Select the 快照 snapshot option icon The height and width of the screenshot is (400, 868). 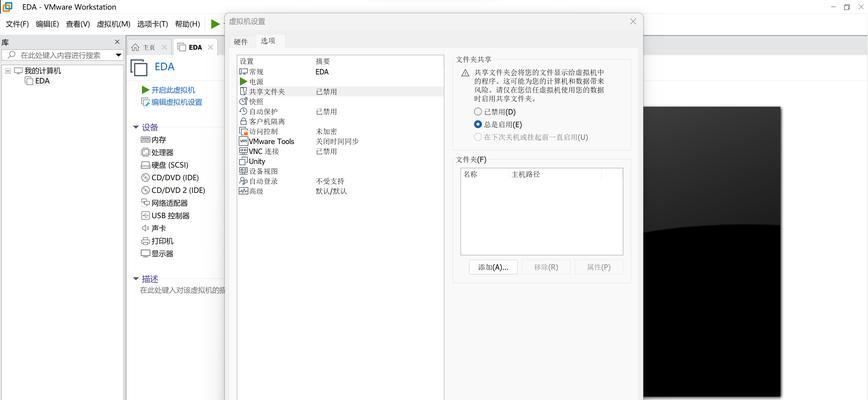coord(243,102)
